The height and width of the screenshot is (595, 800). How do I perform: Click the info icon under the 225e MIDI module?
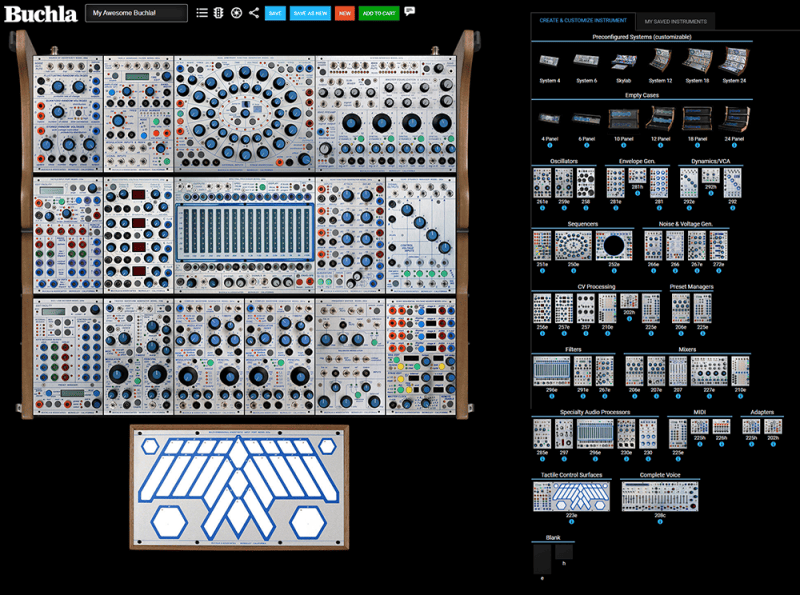(x=677, y=458)
